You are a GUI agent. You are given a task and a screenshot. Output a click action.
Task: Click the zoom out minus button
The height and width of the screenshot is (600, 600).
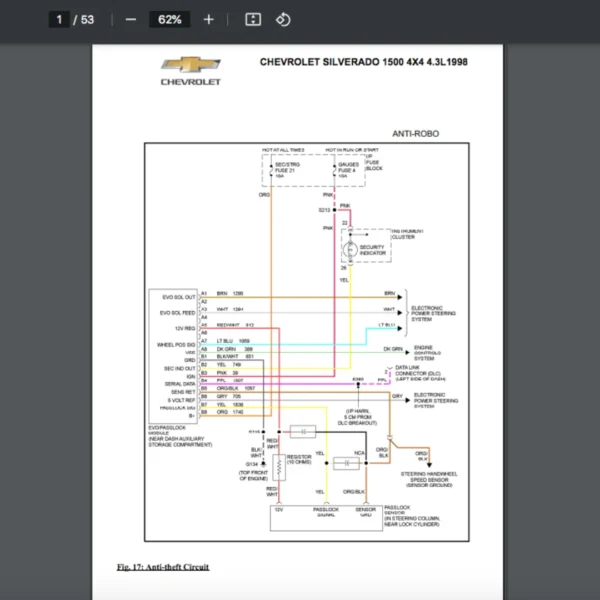pos(130,19)
